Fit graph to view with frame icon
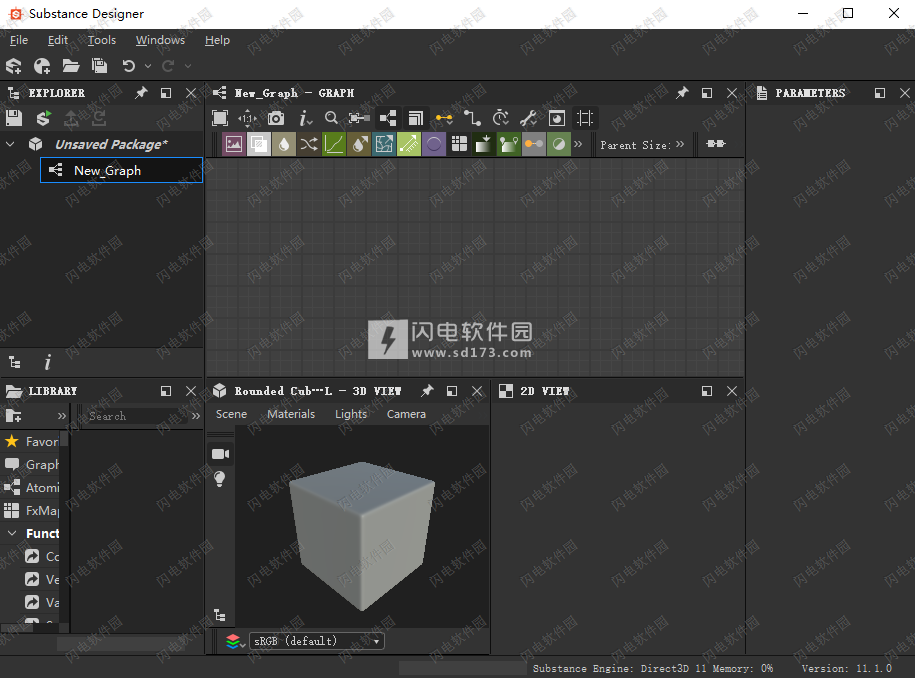The image size is (915, 678). coord(220,118)
